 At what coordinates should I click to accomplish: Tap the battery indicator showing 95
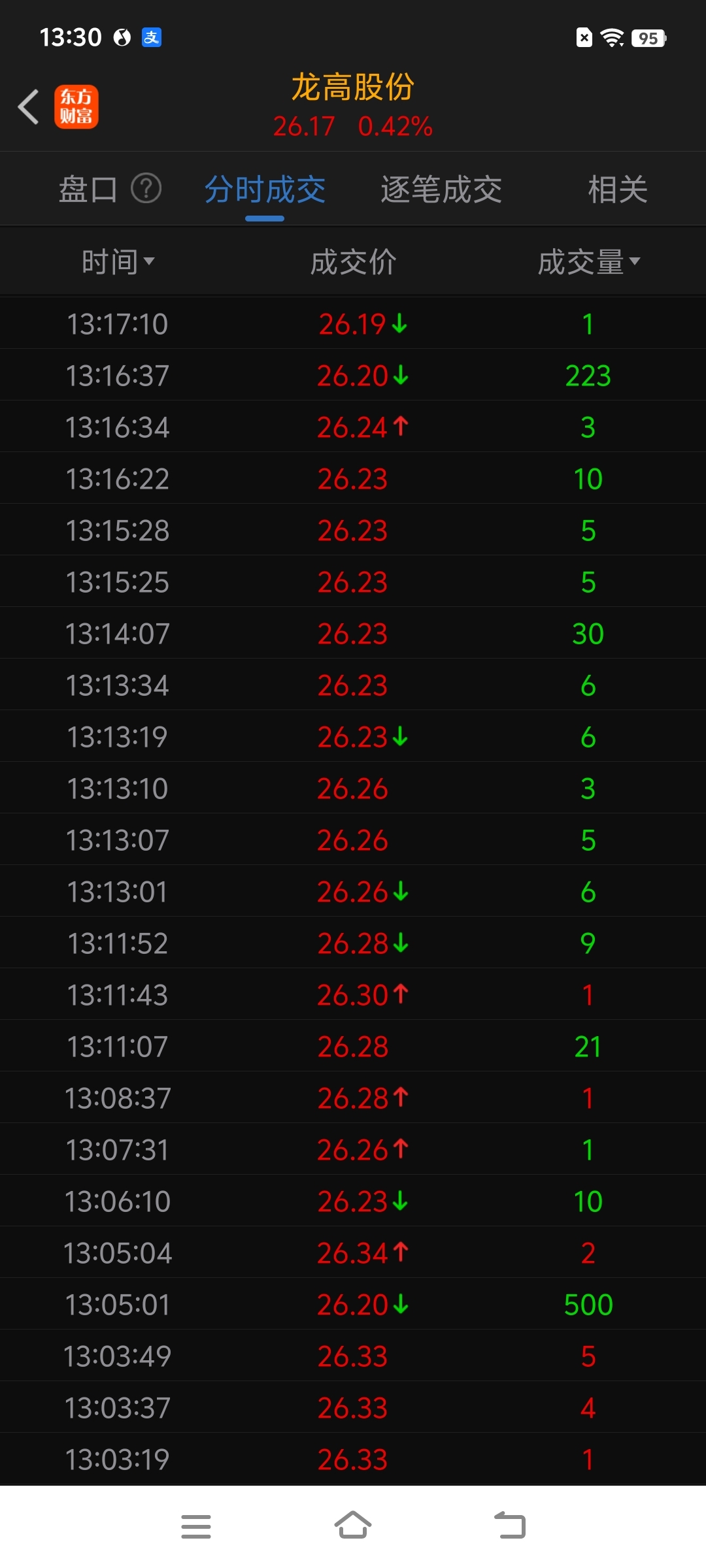[x=648, y=38]
